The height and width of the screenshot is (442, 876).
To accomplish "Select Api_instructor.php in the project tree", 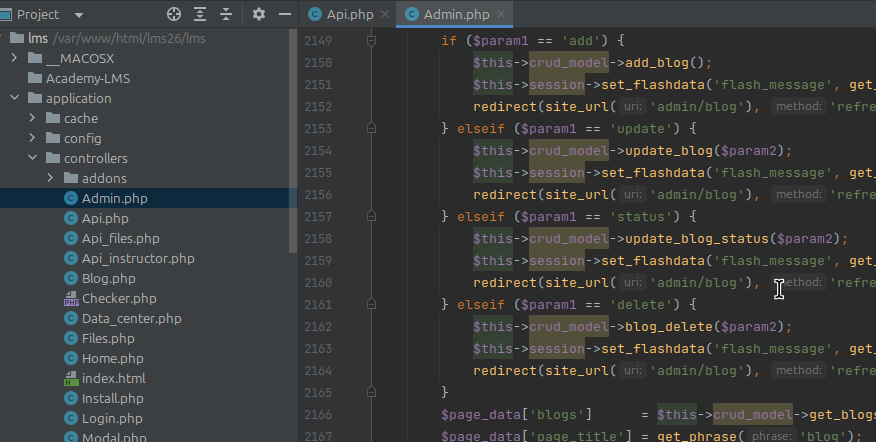I will pyautogui.click(x=137, y=258).
